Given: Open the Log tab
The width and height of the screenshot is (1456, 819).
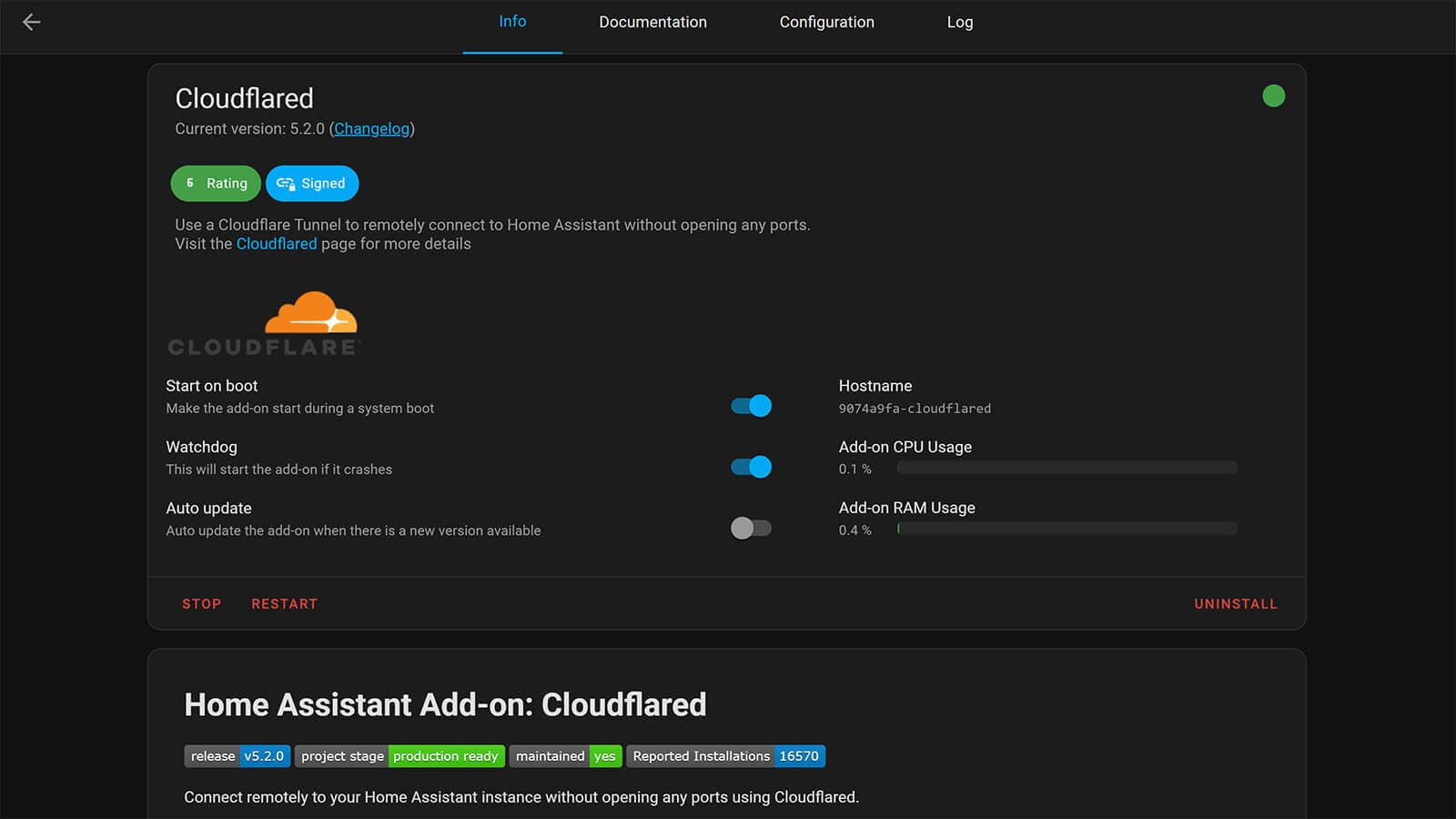Looking at the screenshot, I should pos(959,22).
